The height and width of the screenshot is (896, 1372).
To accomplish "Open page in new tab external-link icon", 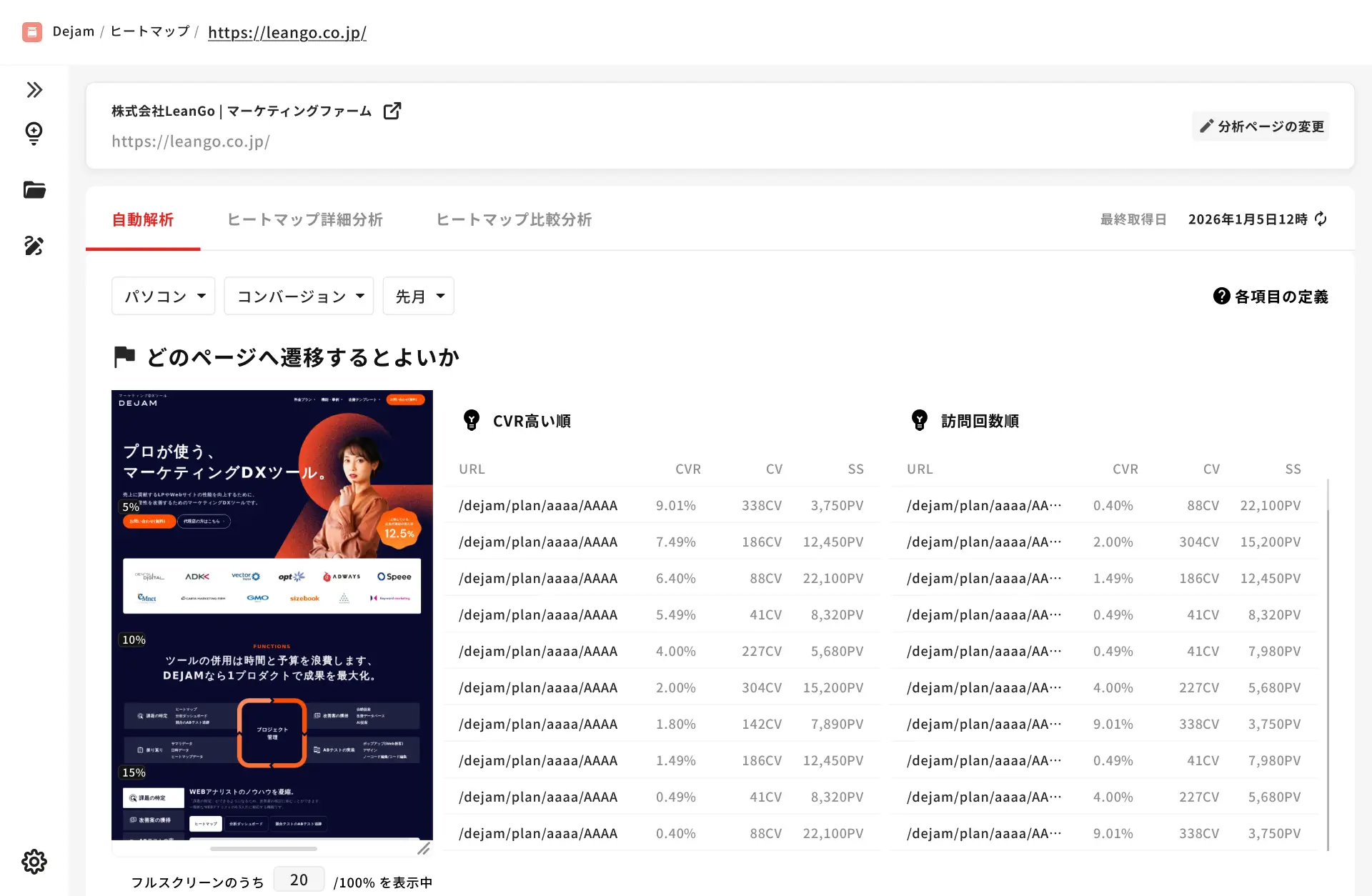I will 392,111.
